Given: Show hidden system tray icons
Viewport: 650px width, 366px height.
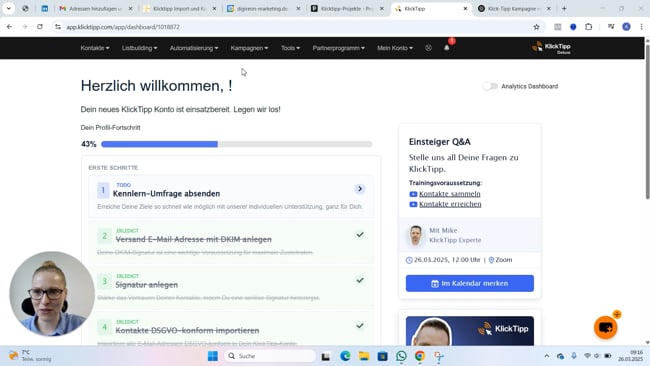Looking at the screenshot, I should coord(547,356).
